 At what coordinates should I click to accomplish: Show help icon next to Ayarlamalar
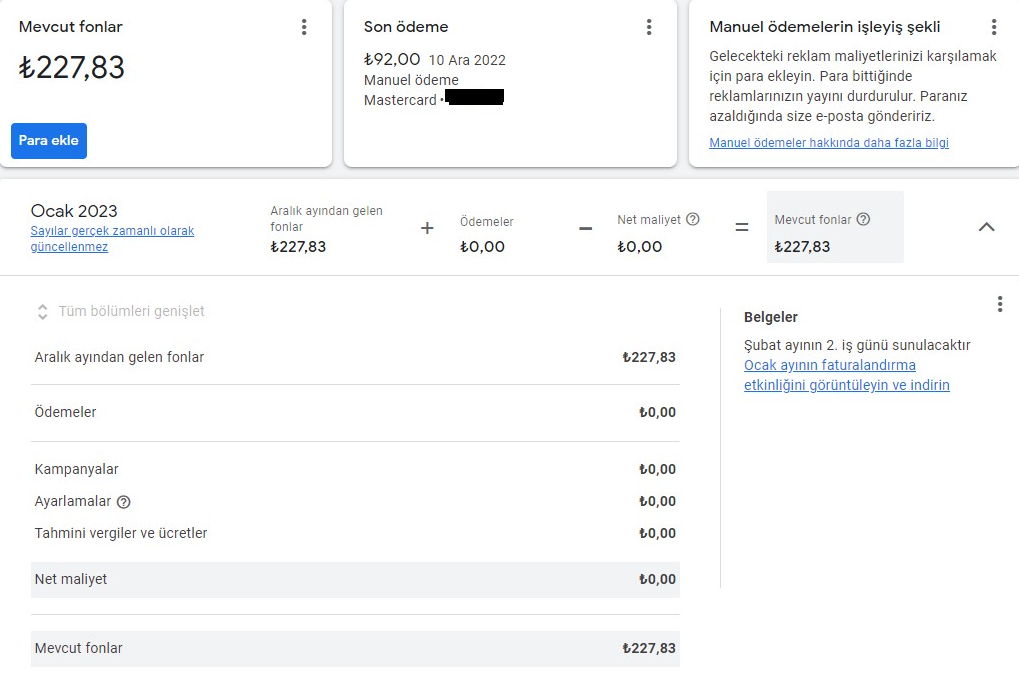pos(123,502)
